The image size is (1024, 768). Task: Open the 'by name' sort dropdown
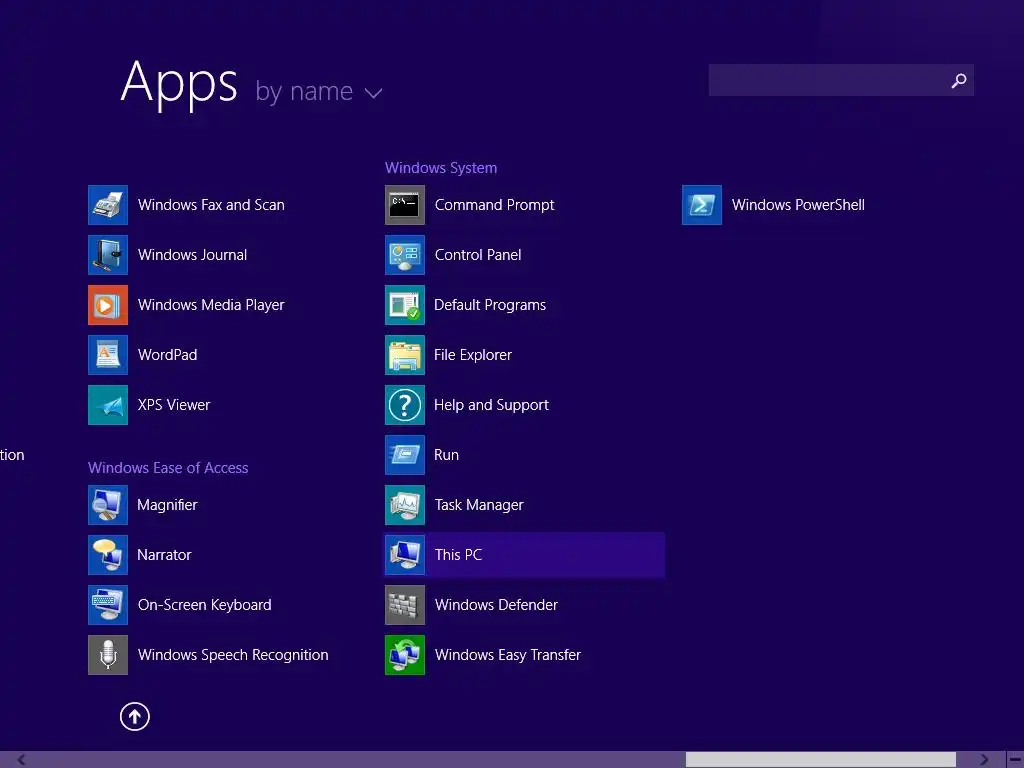[x=318, y=91]
